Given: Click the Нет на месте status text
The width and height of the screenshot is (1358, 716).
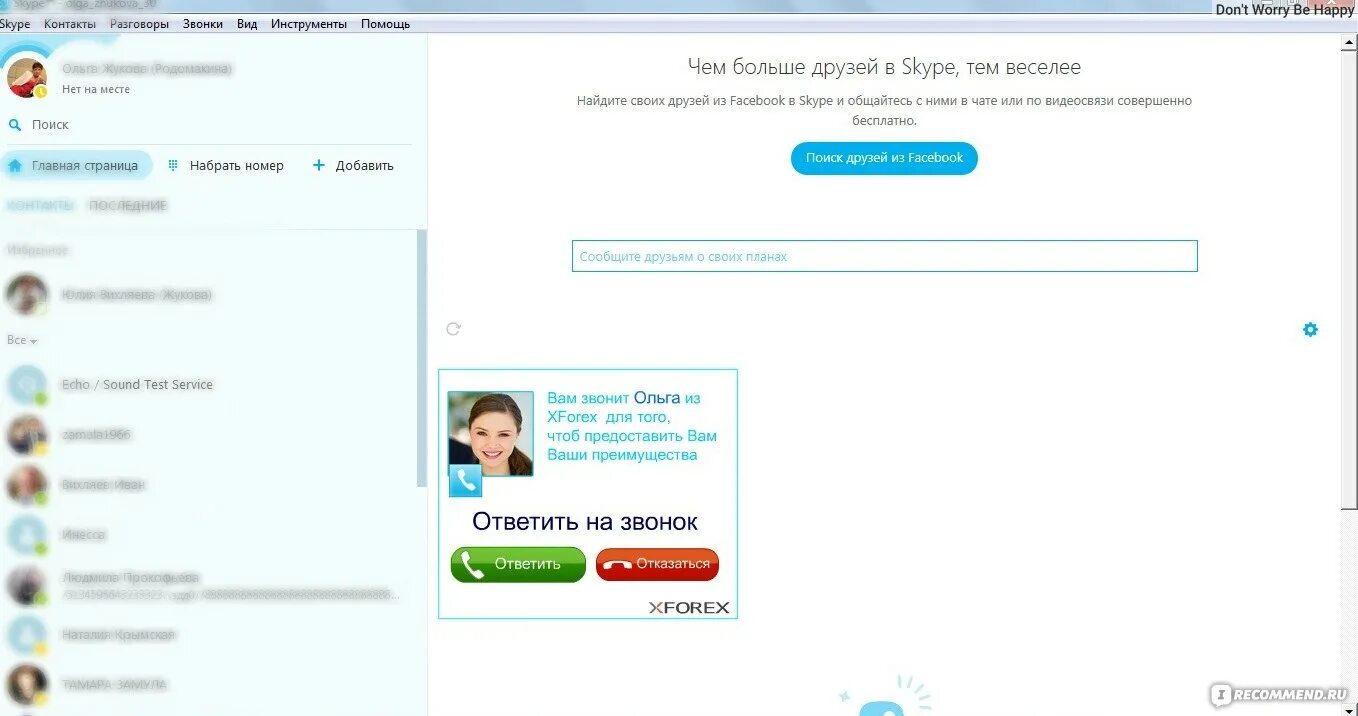Looking at the screenshot, I should [96, 90].
